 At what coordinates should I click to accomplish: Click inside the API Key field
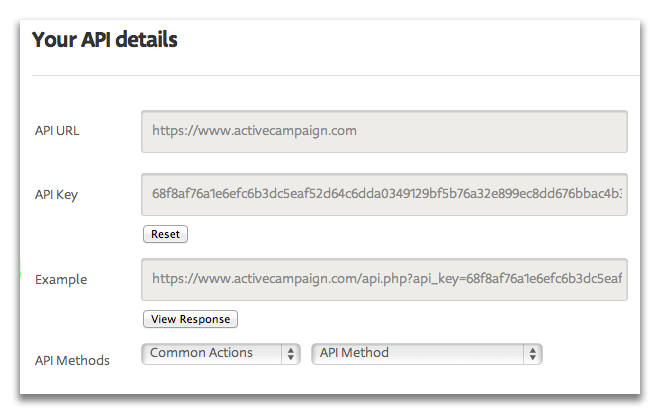384,194
